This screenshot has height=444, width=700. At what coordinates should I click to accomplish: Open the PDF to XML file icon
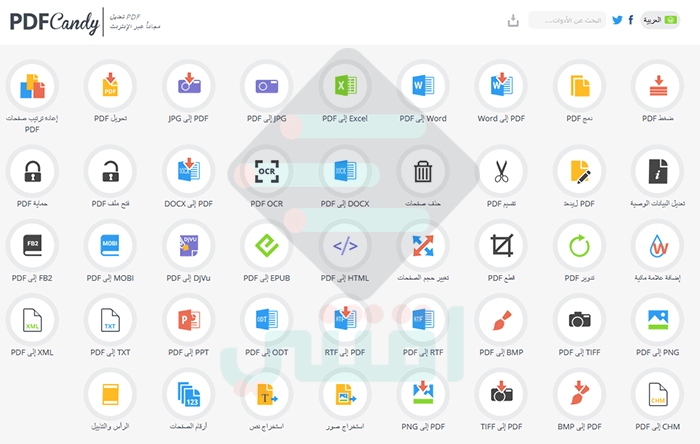click(x=32, y=320)
